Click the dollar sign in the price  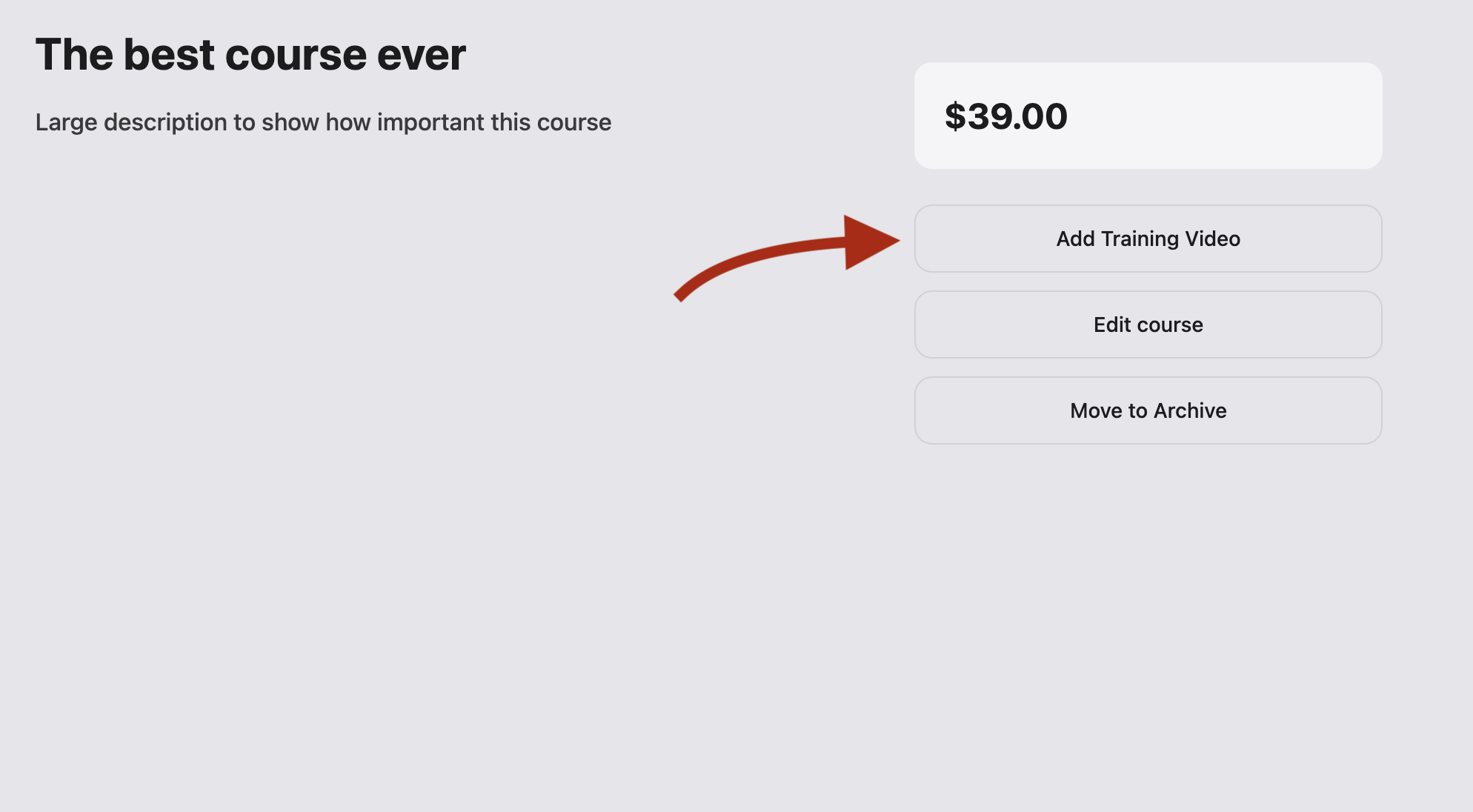[955, 116]
